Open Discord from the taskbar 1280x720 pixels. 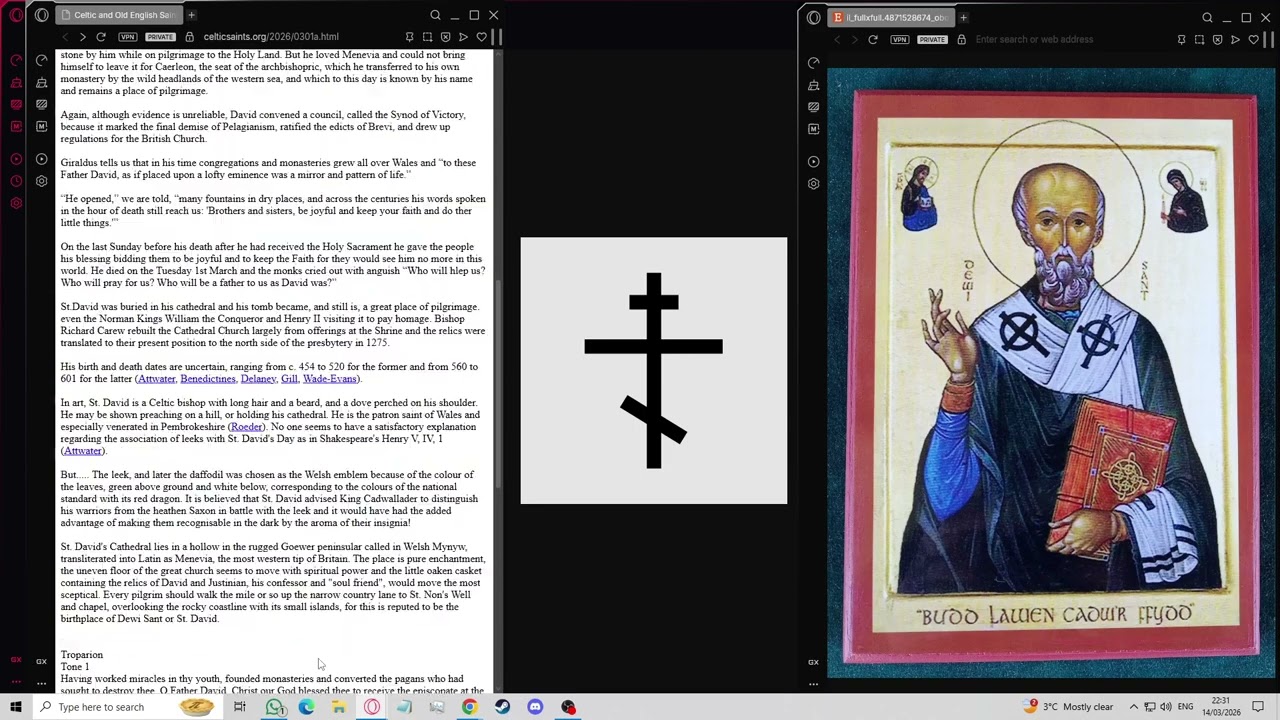click(x=535, y=707)
